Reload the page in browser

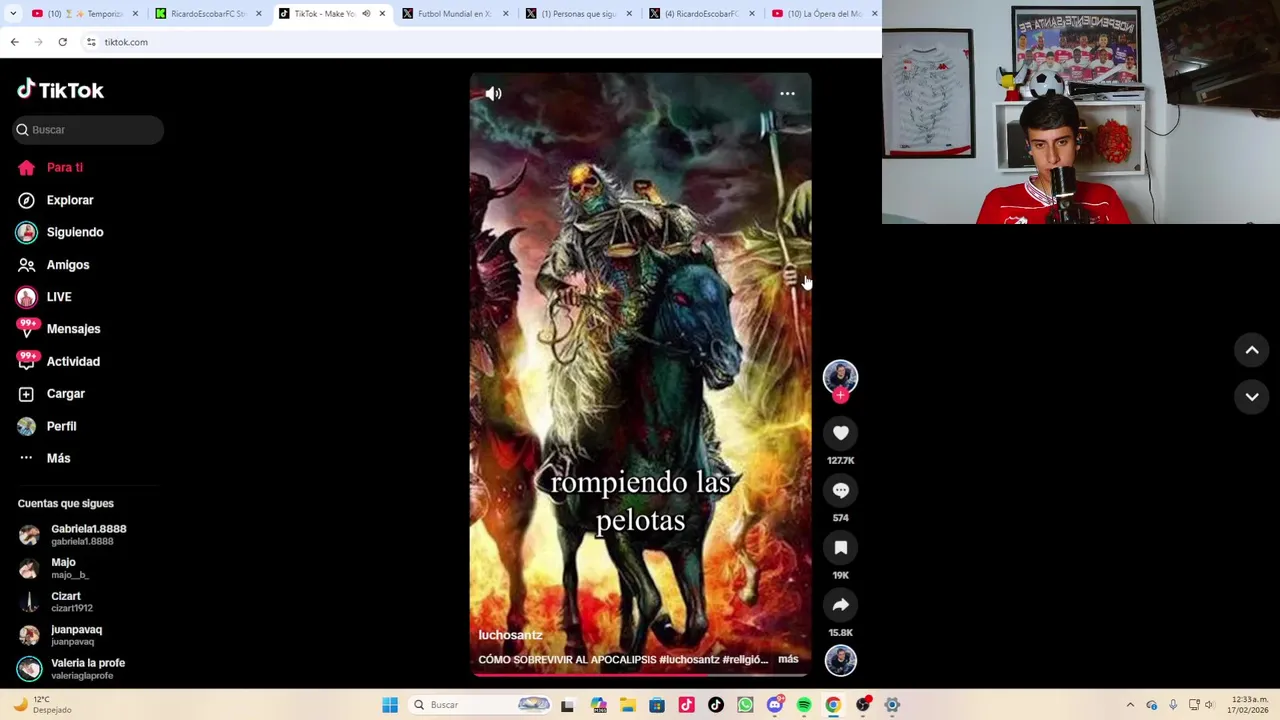coord(62,42)
